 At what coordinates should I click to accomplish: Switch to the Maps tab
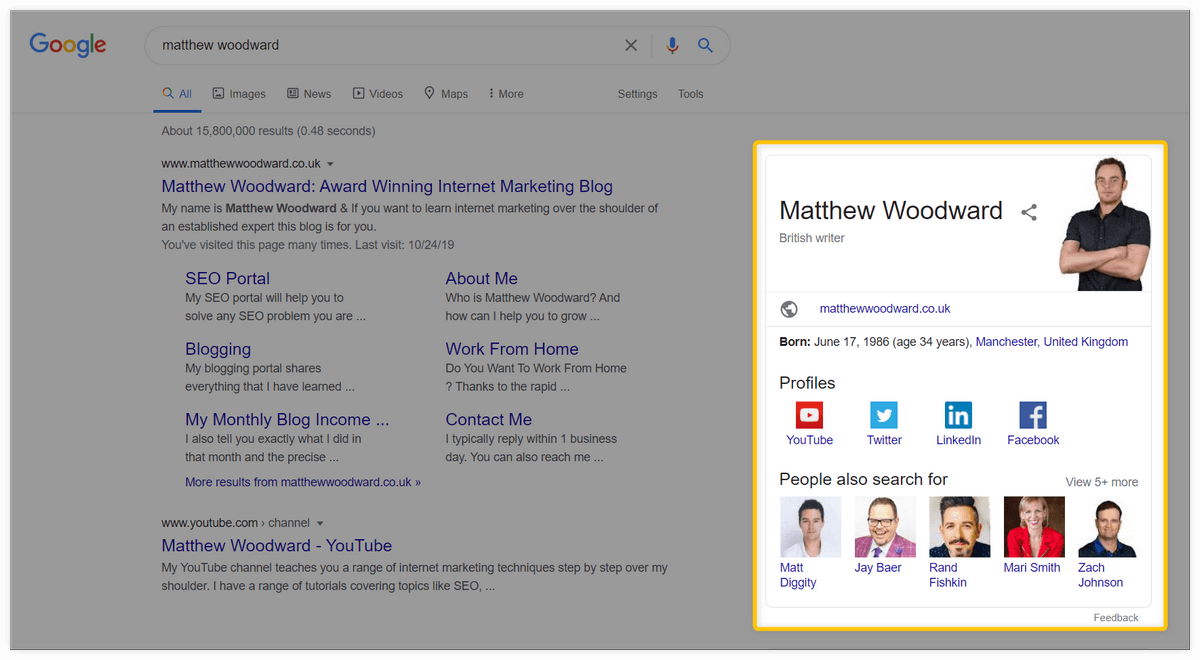[446, 94]
